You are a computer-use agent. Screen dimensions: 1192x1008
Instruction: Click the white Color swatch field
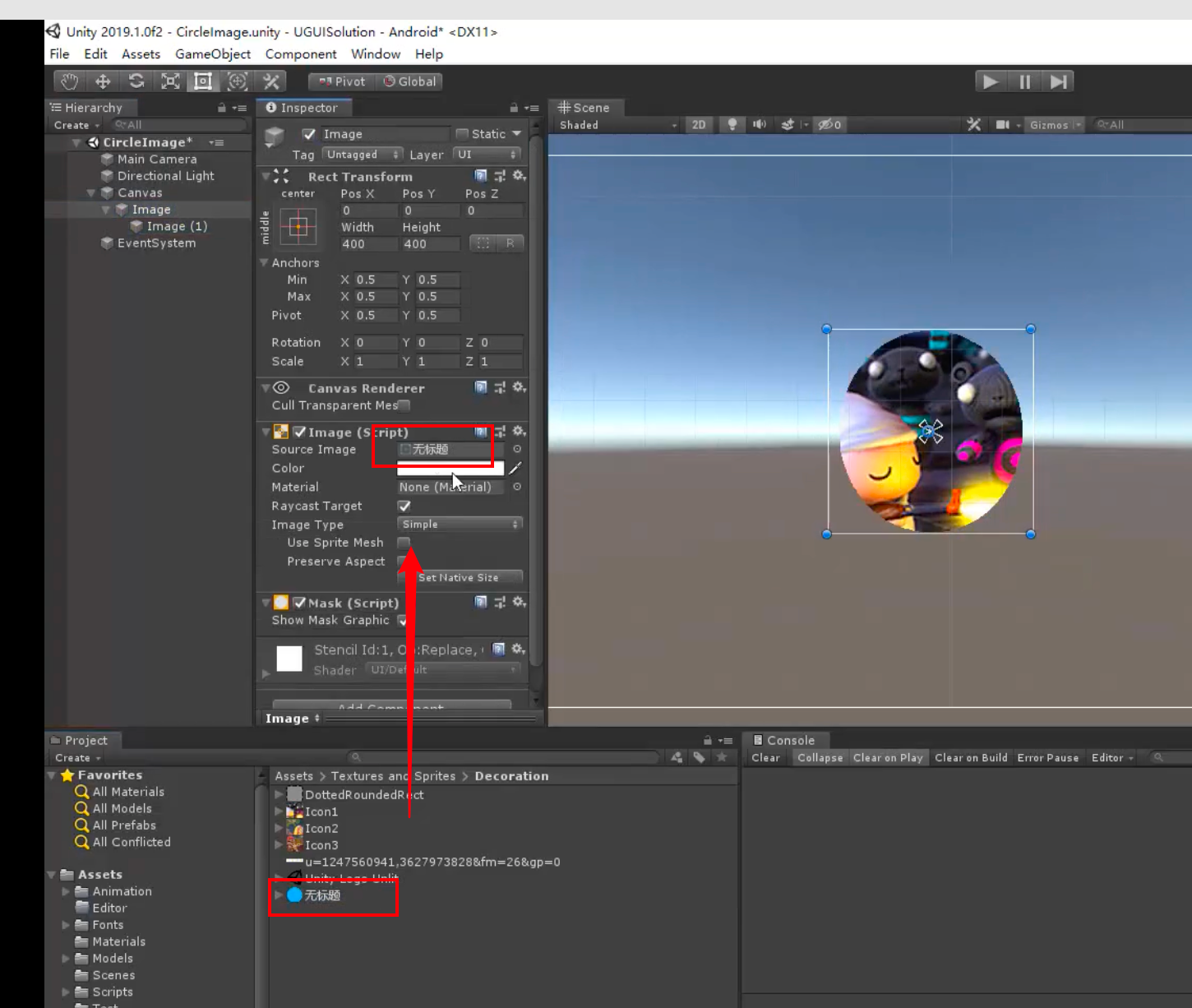pyautogui.click(x=450, y=469)
